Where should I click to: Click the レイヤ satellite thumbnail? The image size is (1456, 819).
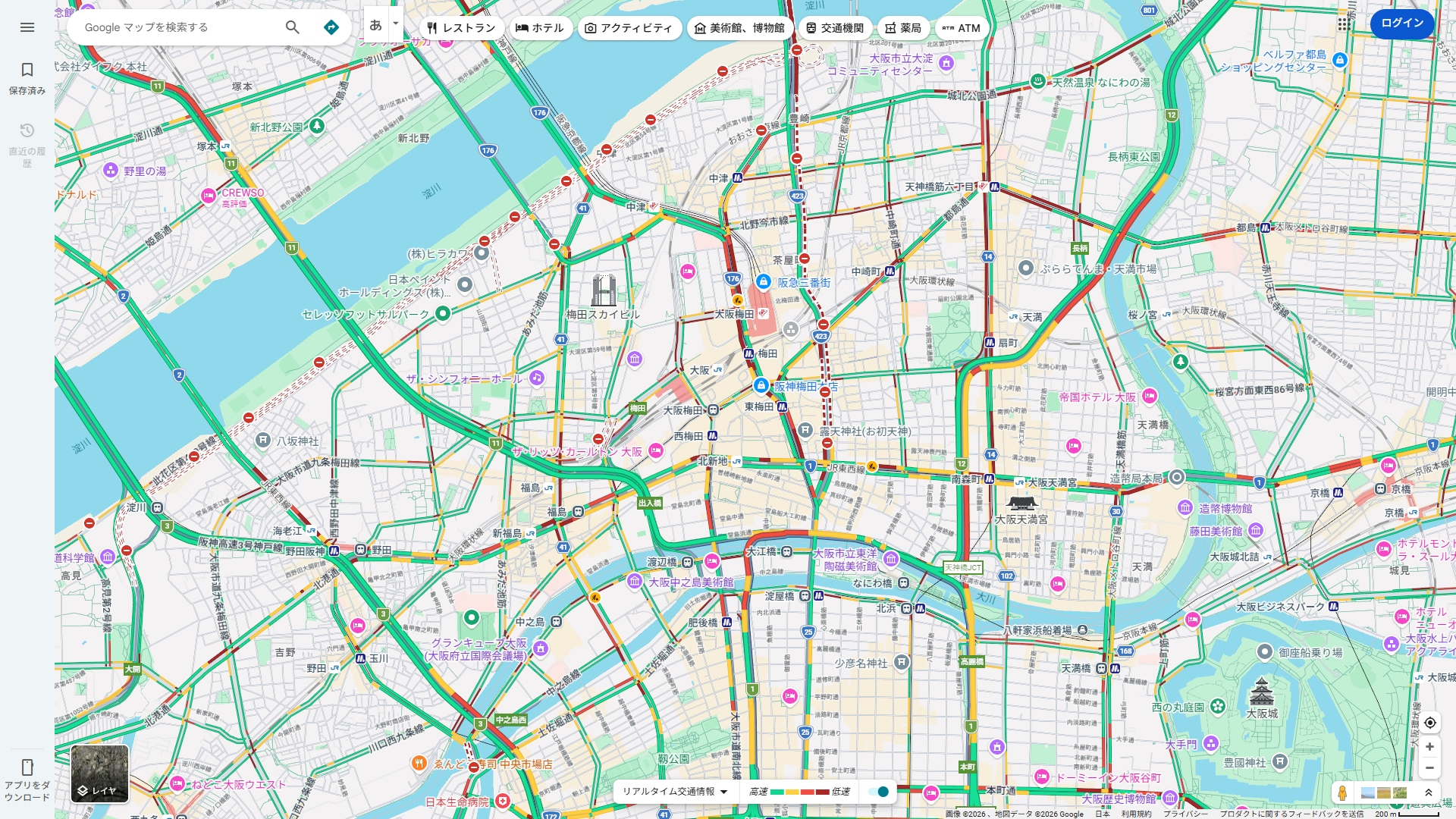(x=100, y=773)
